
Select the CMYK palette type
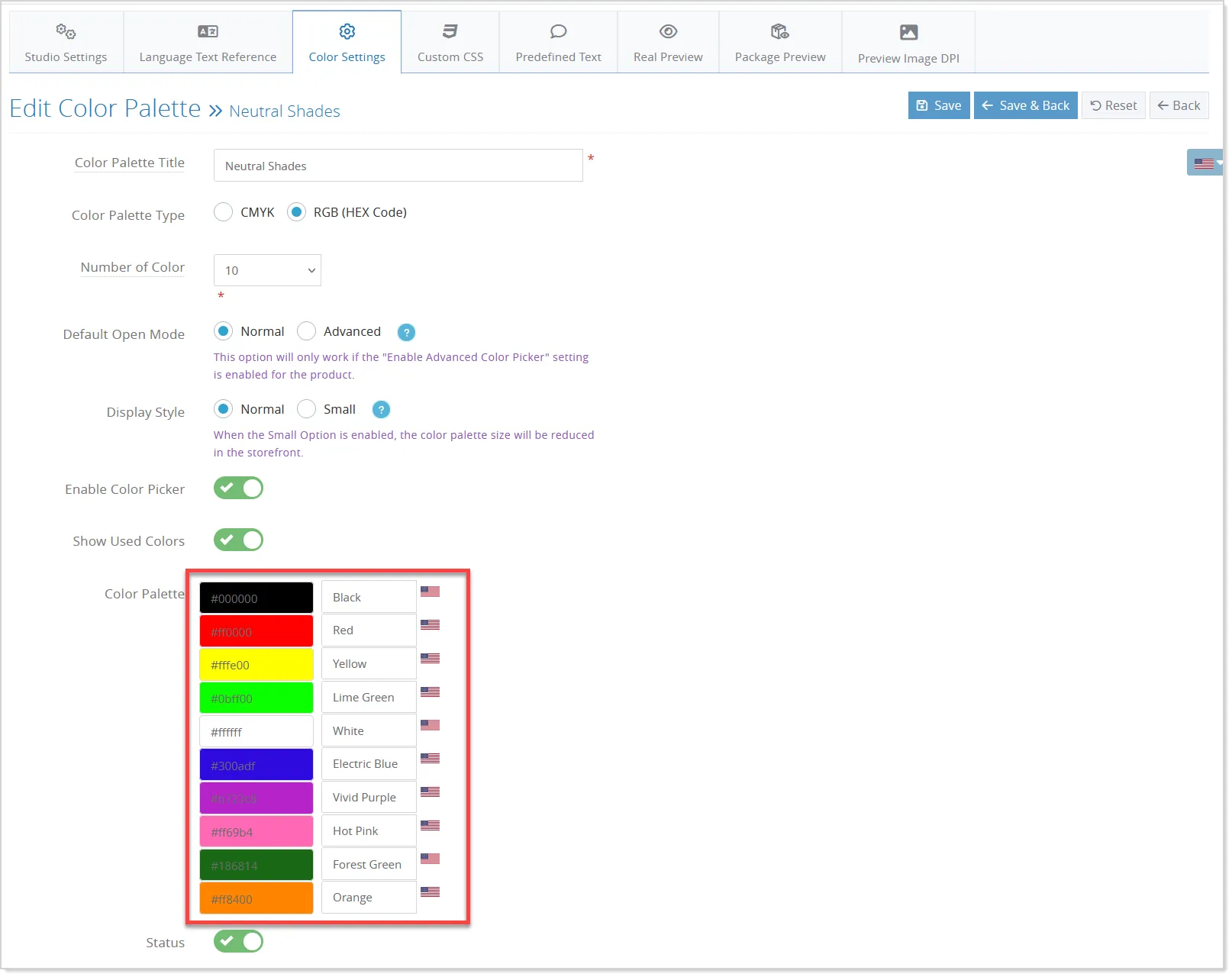[223, 212]
